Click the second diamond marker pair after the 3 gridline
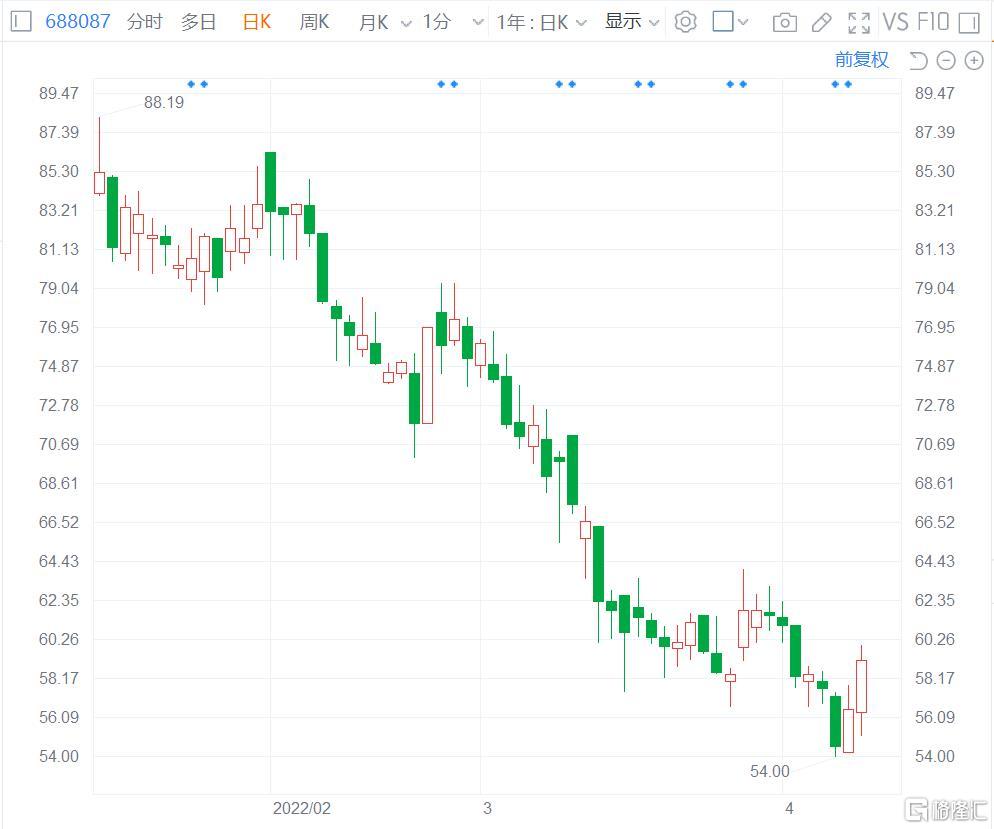The image size is (994, 829). pyautogui.click(x=645, y=84)
